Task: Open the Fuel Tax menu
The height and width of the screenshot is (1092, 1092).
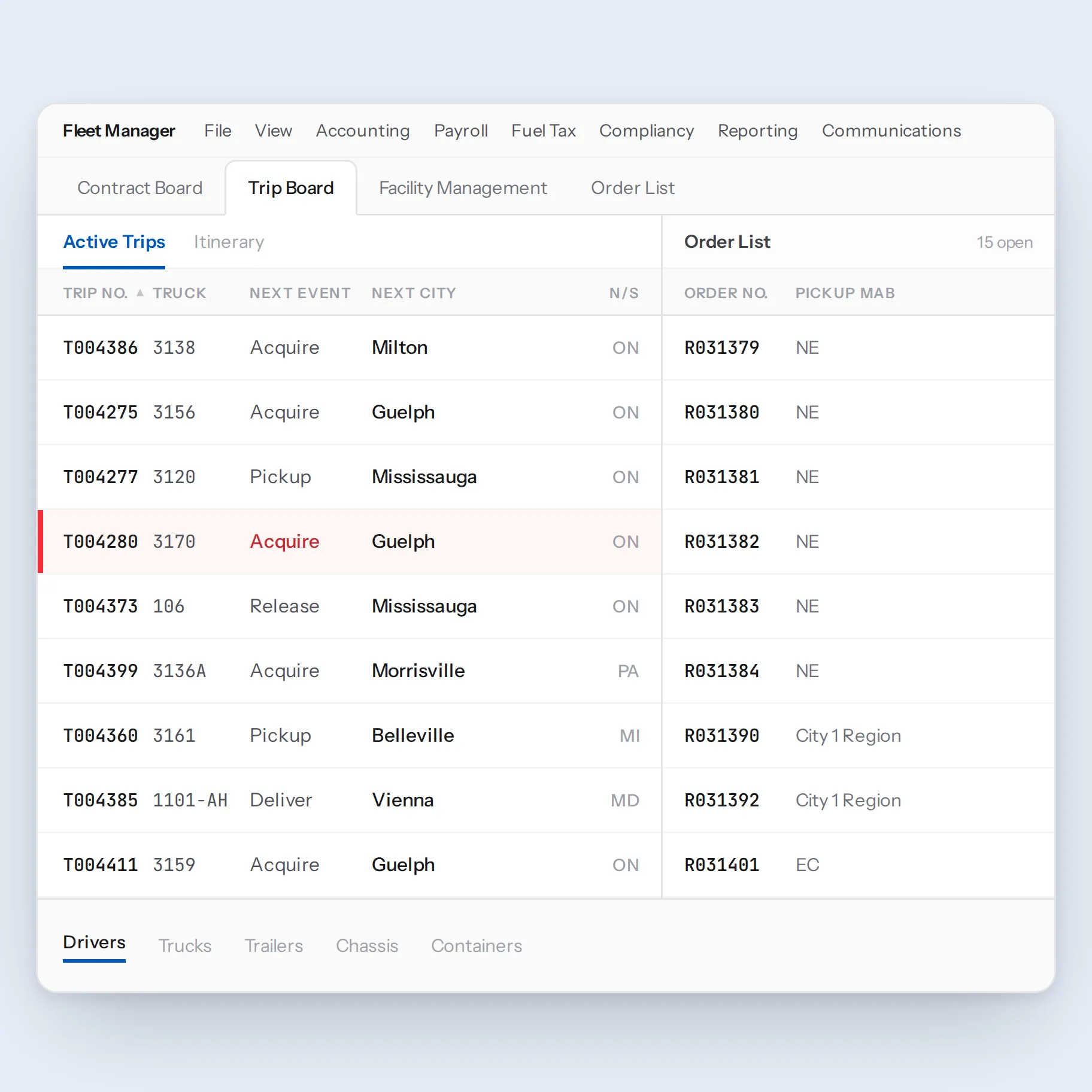Action: [544, 131]
